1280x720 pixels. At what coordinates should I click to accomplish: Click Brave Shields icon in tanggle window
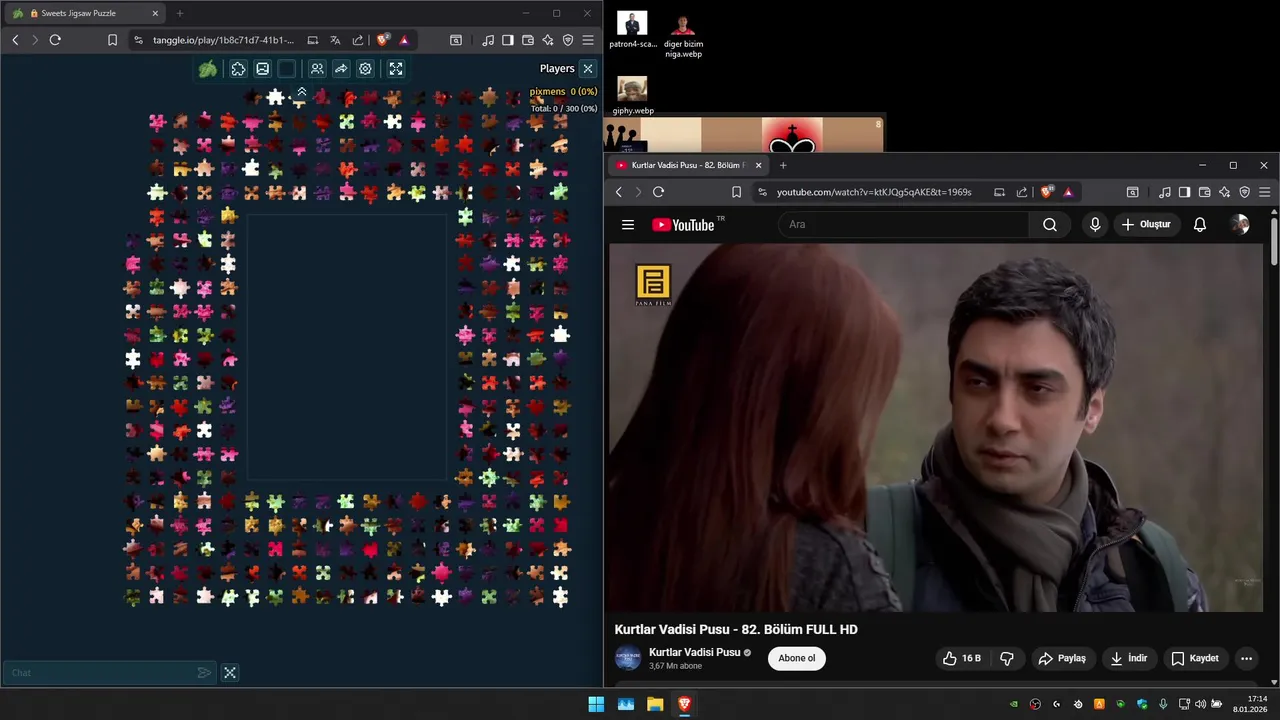[383, 40]
